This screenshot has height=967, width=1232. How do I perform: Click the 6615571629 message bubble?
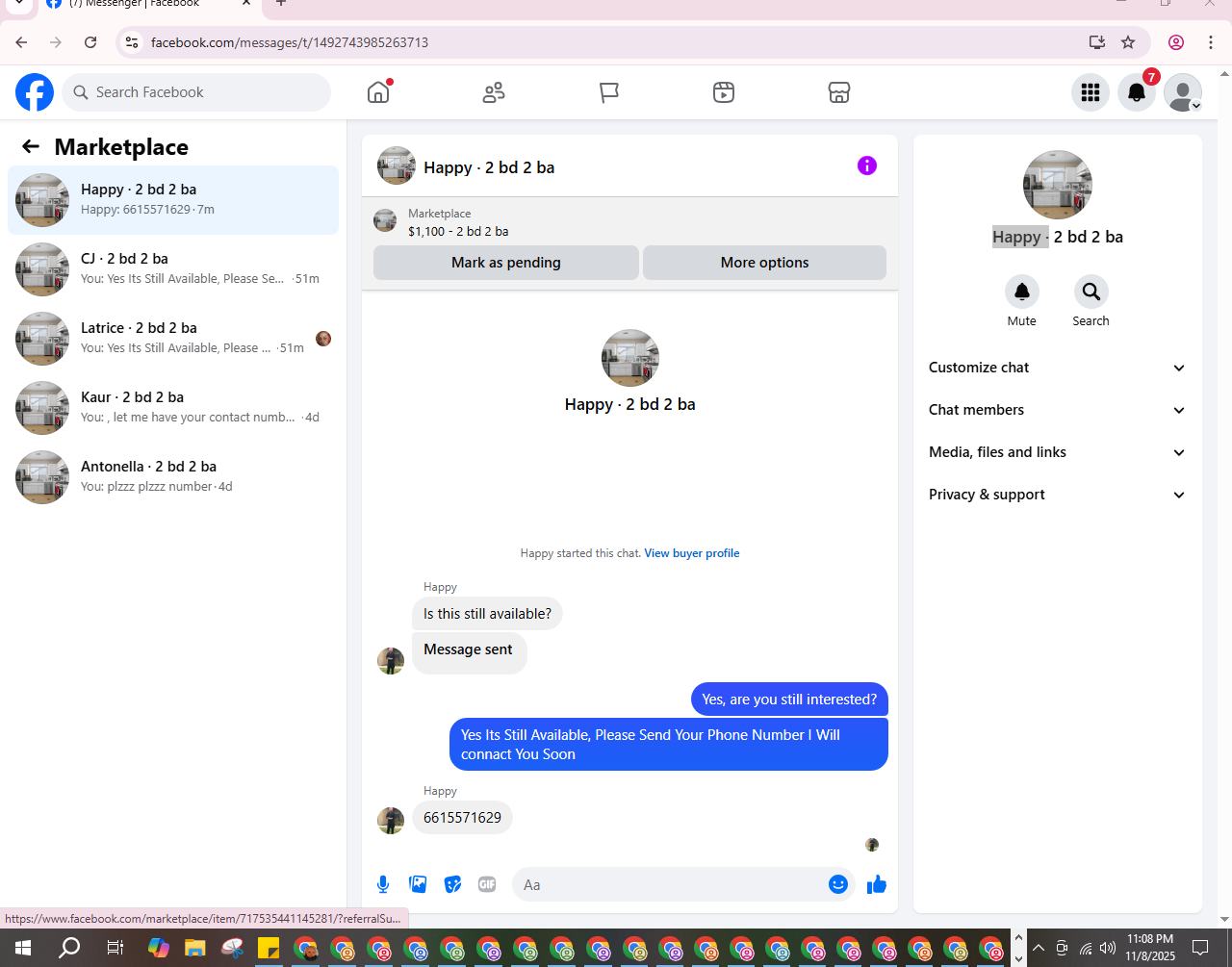pos(463,818)
